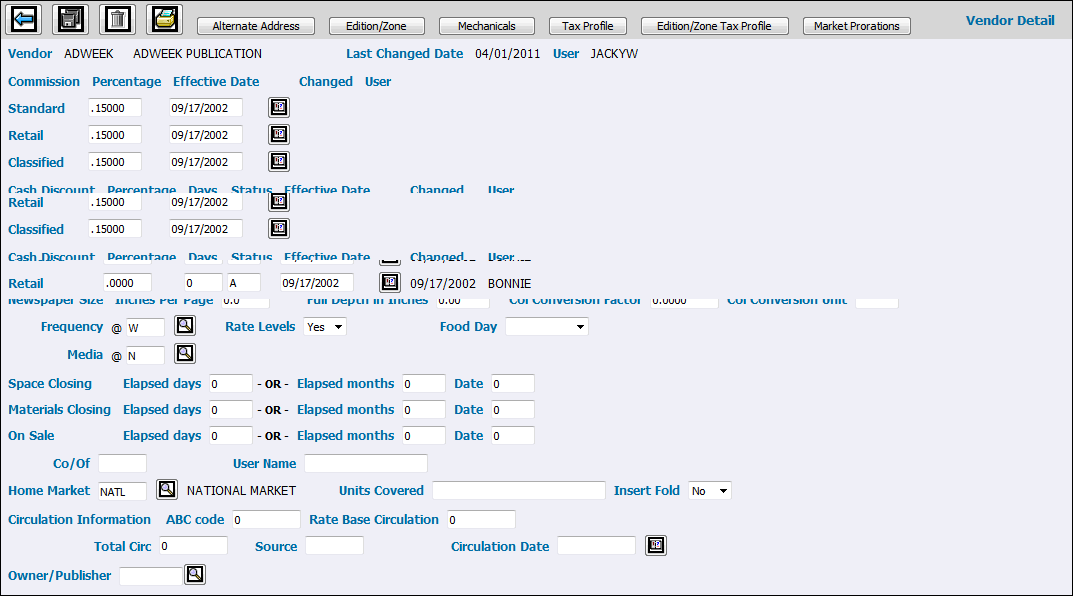Image resolution: width=1073 pixels, height=596 pixels.
Task: Open Owner/Publisher search lookup
Action: click(x=195, y=574)
